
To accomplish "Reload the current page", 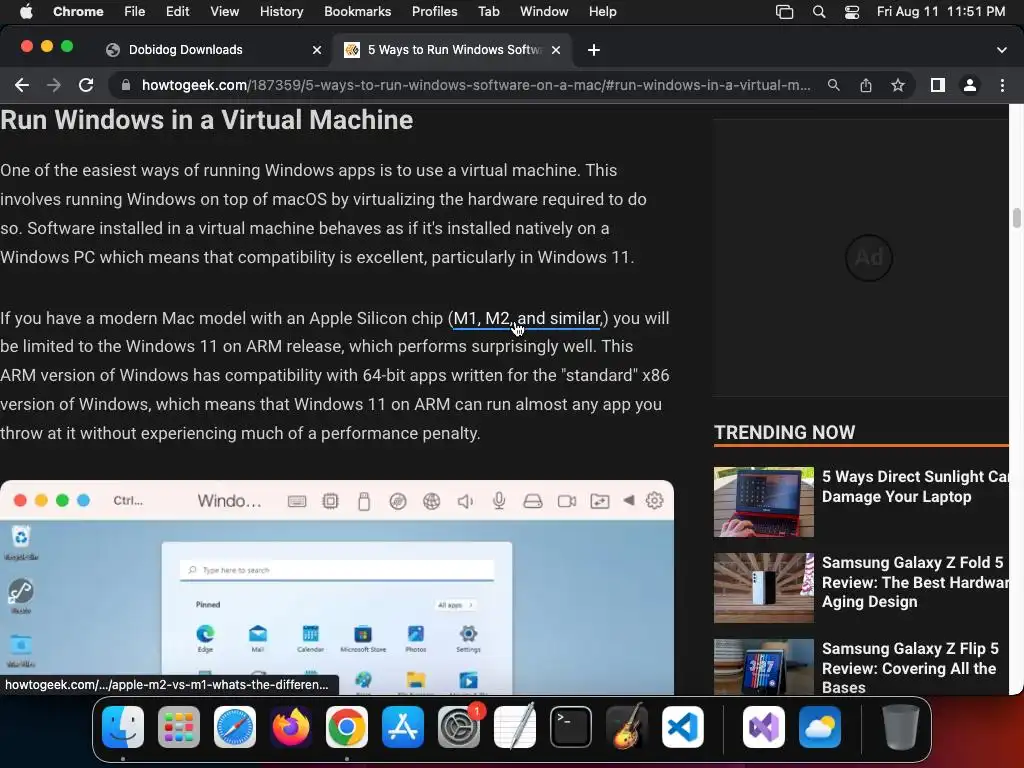I will coord(86,85).
